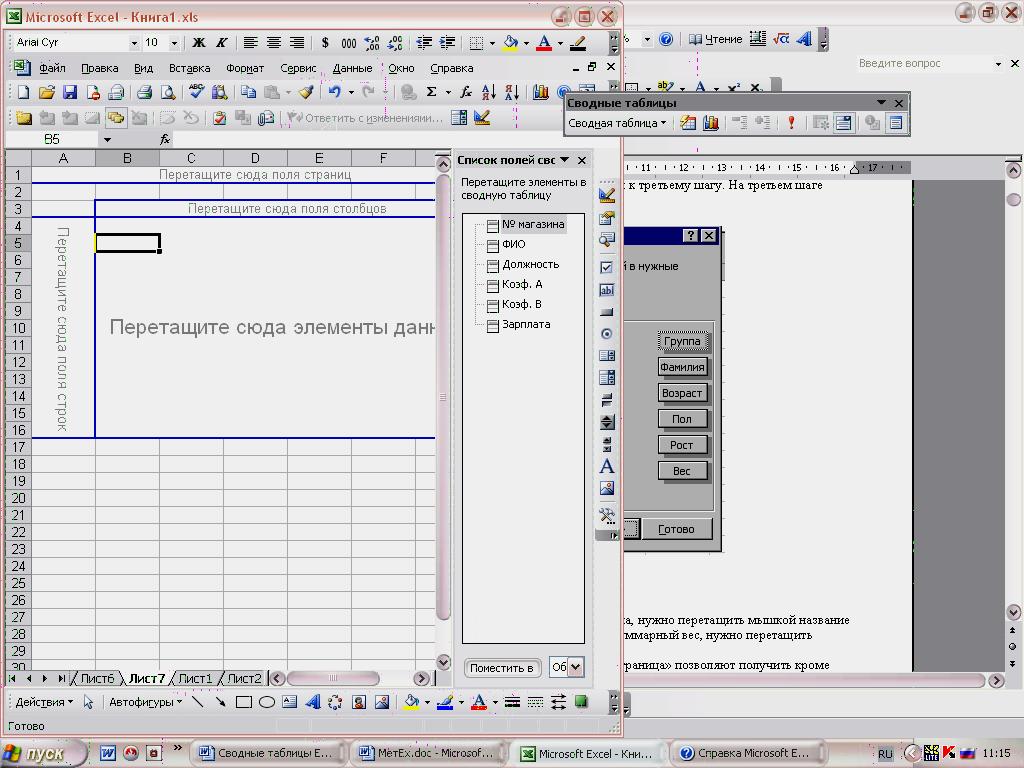This screenshot has height=768, width=1024.
Task: Click the red font color A swatch
Action: [x=544, y=43]
